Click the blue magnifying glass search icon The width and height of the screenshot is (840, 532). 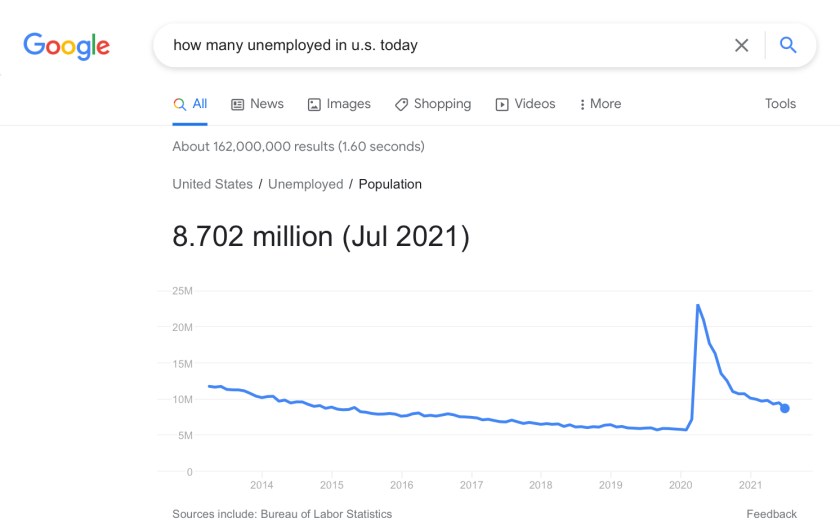[788, 45]
